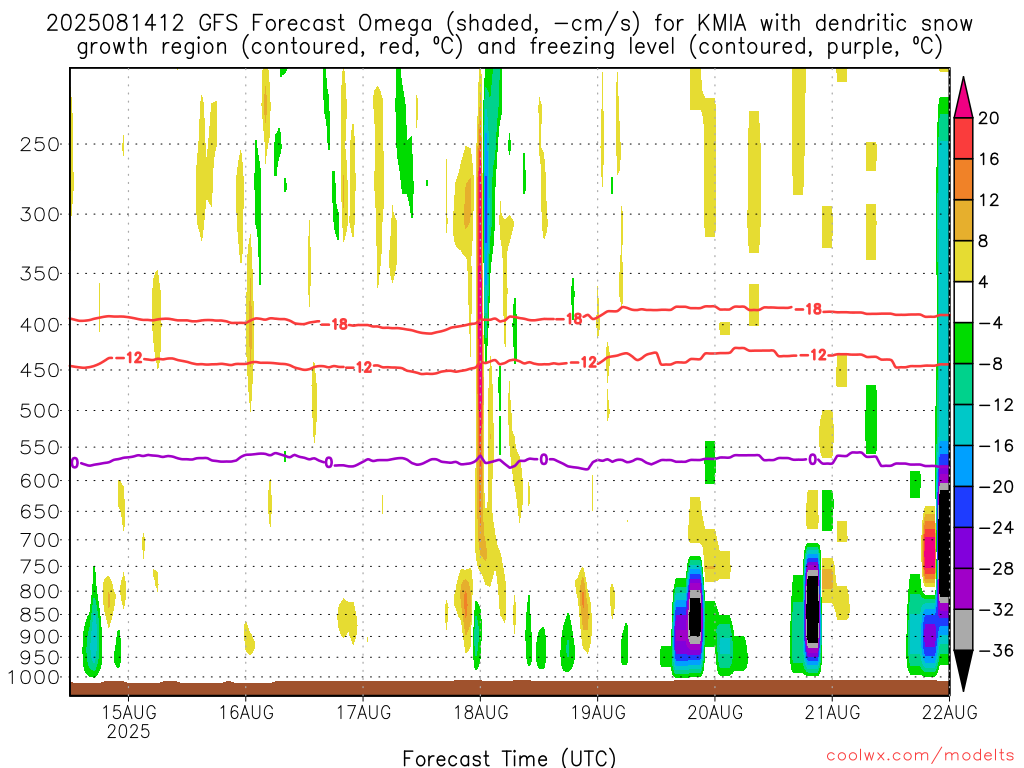Click the 16AUG time axis label
The image size is (1024, 768).
[x=246, y=712]
